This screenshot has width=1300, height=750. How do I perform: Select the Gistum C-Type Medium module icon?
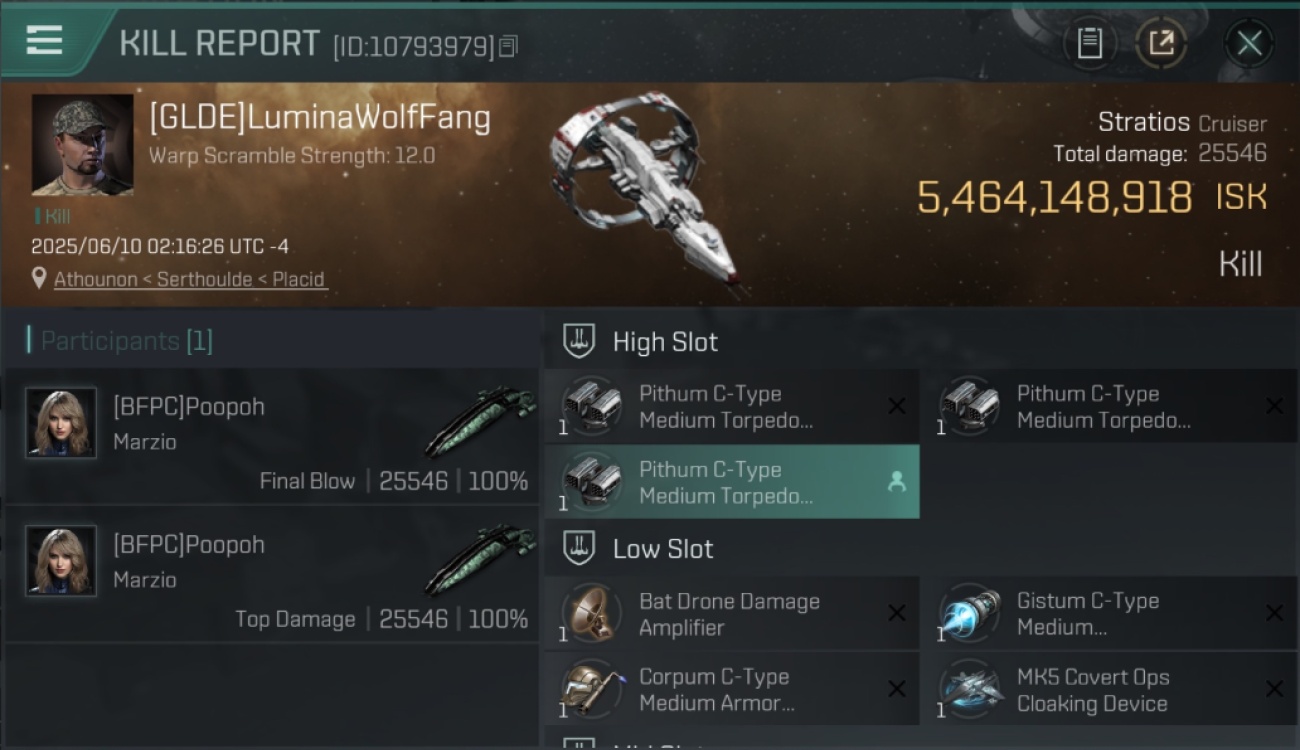968,613
